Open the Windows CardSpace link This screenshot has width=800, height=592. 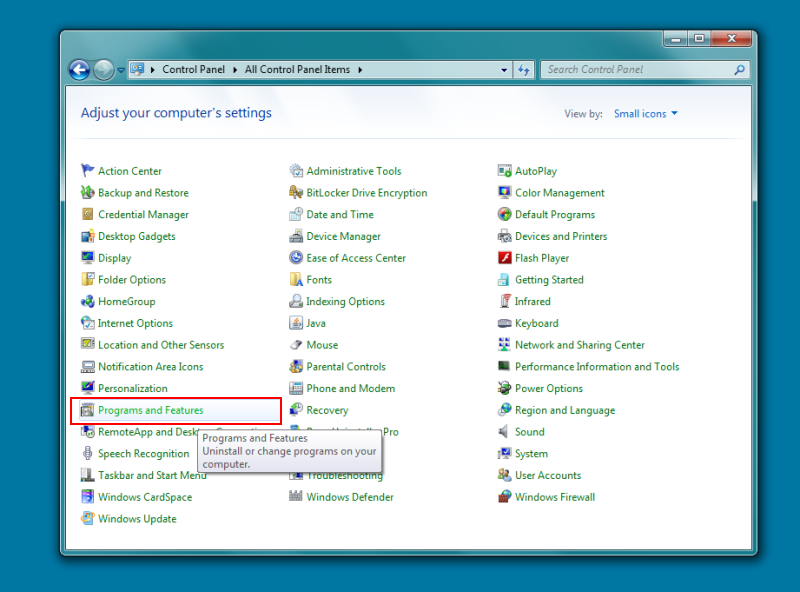click(x=145, y=497)
